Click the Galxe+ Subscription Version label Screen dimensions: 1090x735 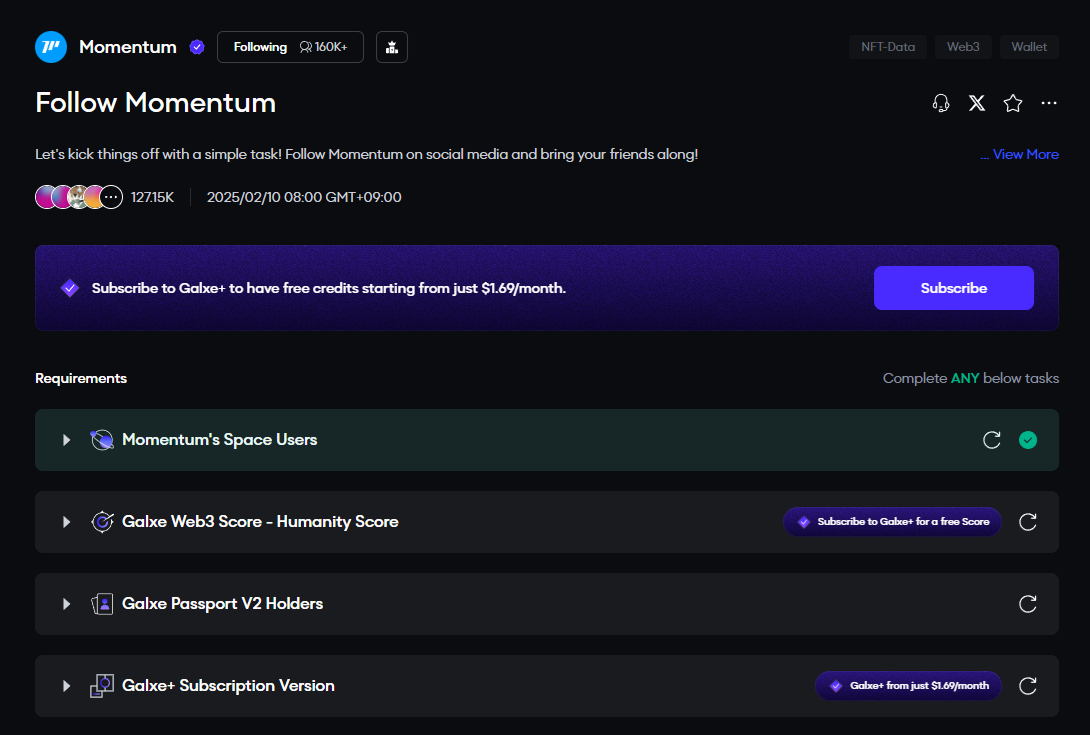pyautogui.click(x=228, y=686)
